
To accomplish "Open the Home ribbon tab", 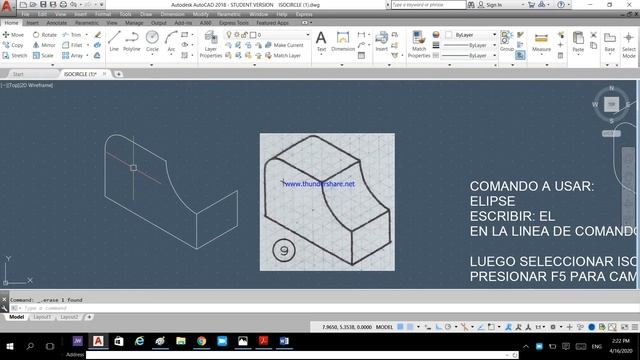I will (11, 22).
